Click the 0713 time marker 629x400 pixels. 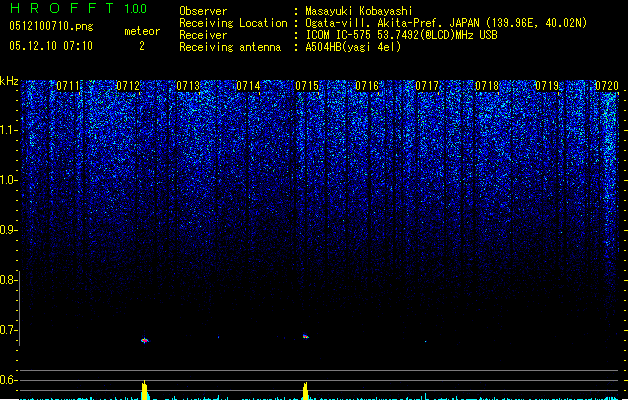pyautogui.click(x=188, y=86)
